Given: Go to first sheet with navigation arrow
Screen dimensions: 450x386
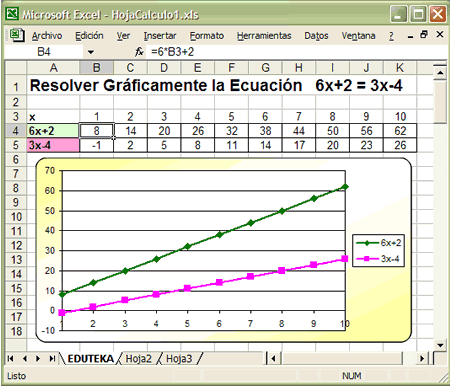Looking at the screenshot, I should pyautogui.click(x=10, y=359).
